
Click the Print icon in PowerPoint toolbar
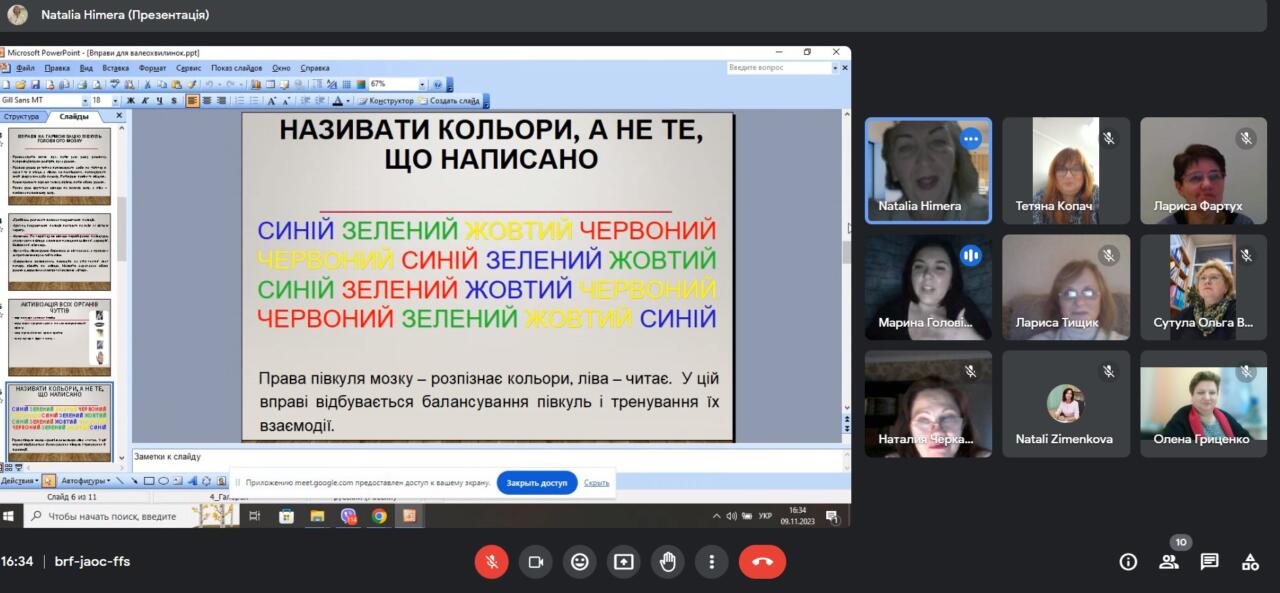(x=82, y=85)
